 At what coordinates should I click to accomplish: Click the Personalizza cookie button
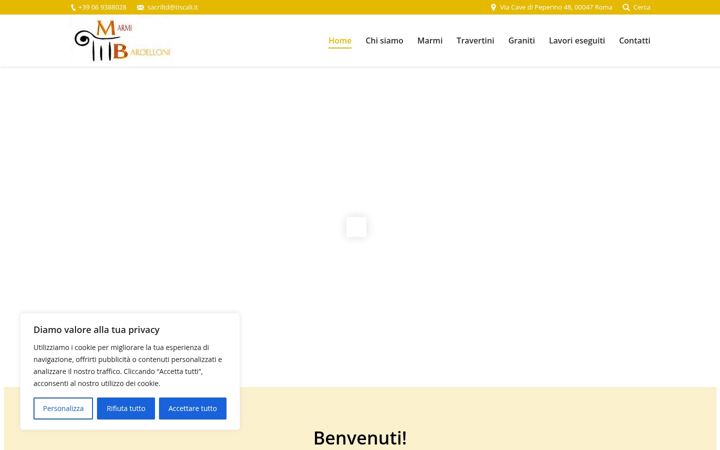pyautogui.click(x=63, y=408)
